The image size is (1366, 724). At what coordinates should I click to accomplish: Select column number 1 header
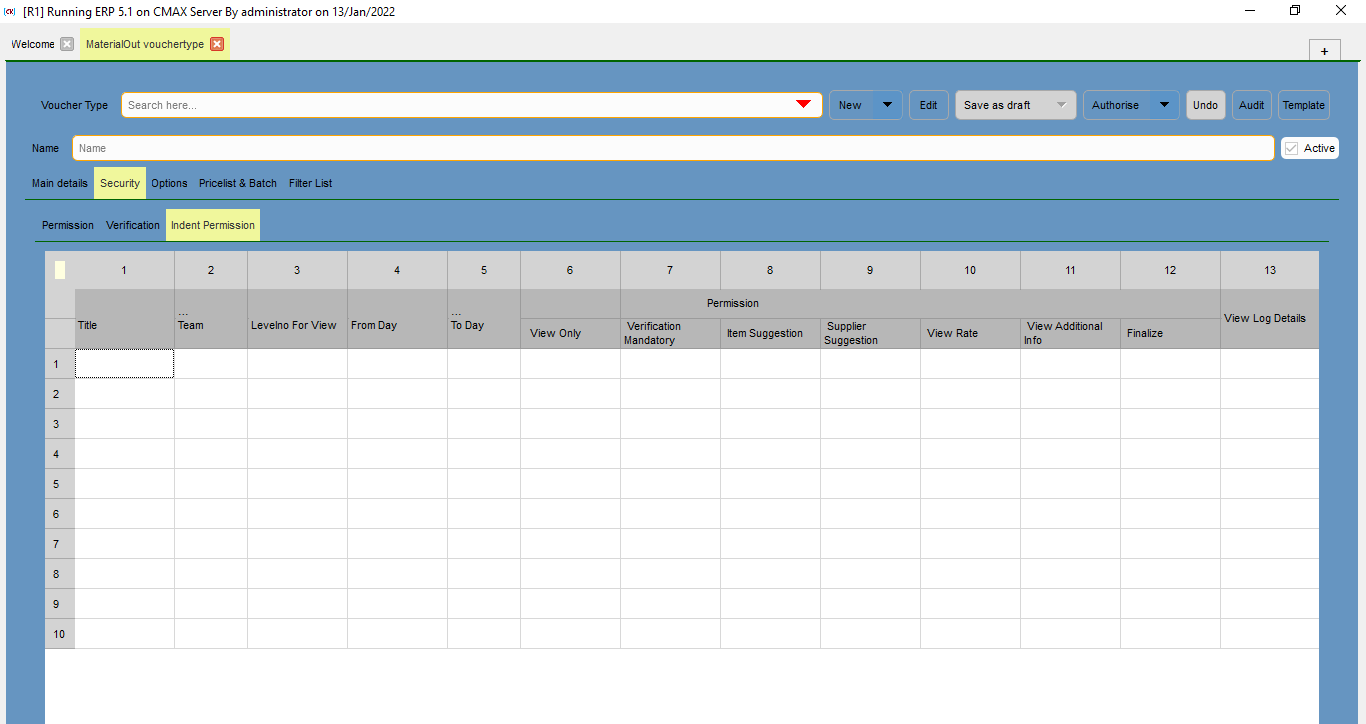coord(125,270)
